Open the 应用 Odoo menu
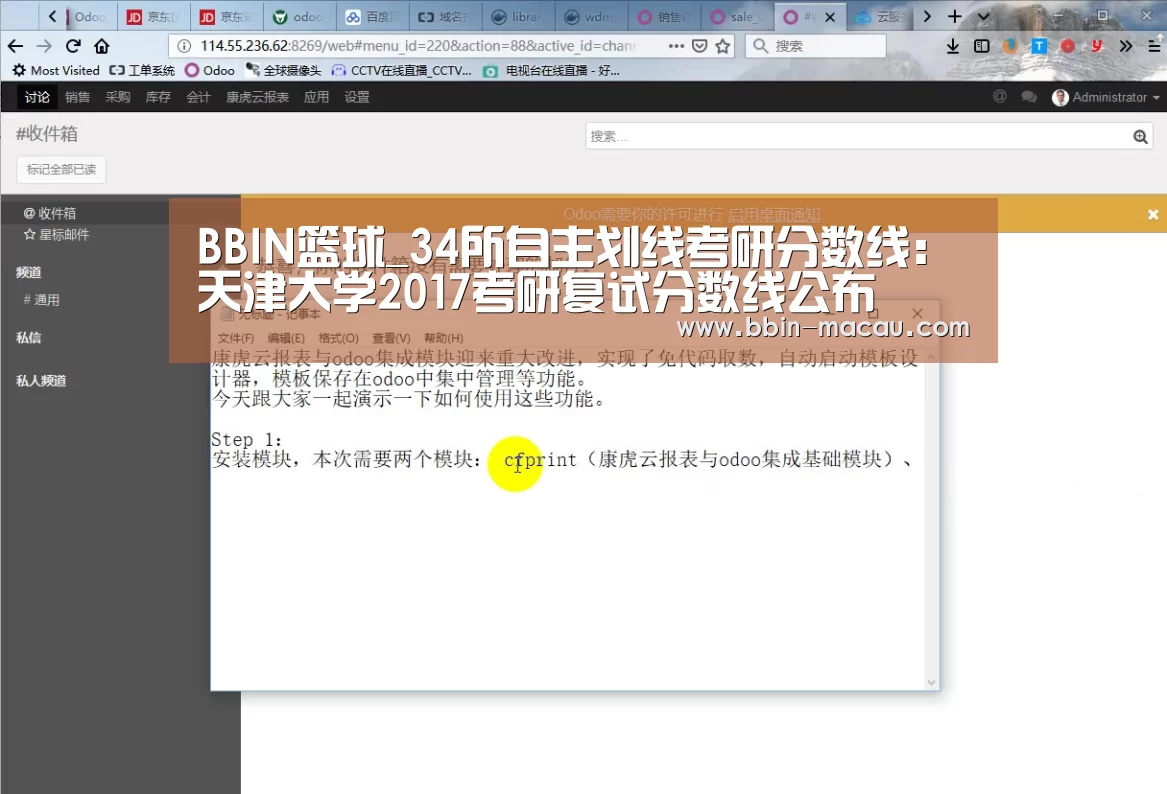 pyautogui.click(x=316, y=97)
